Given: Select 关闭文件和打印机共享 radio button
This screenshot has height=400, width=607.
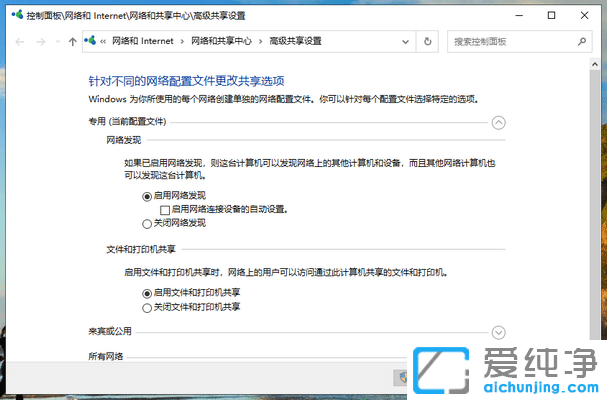Looking at the screenshot, I should coord(147,307).
